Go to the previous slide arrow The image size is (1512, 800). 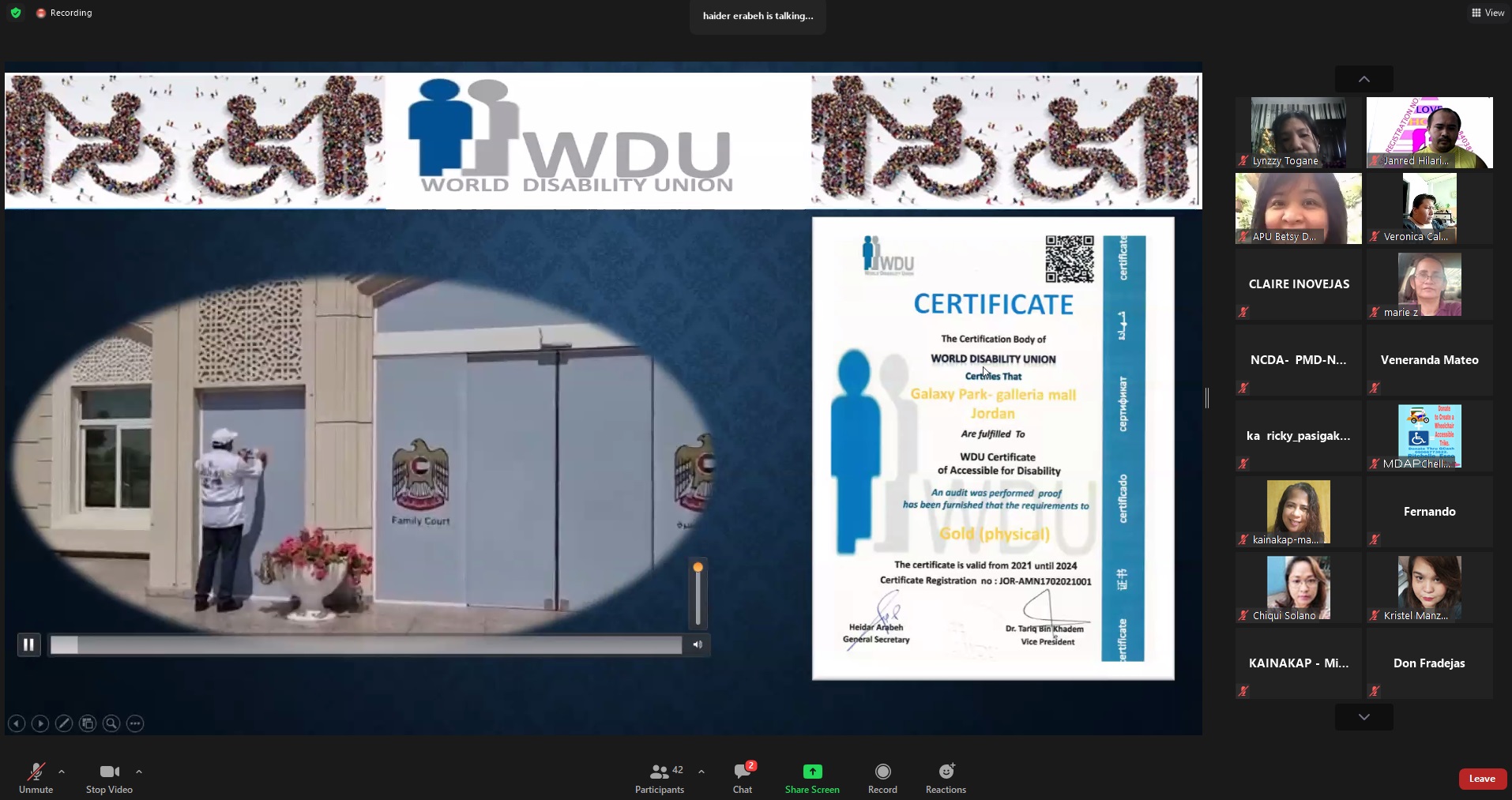tap(17, 723)
